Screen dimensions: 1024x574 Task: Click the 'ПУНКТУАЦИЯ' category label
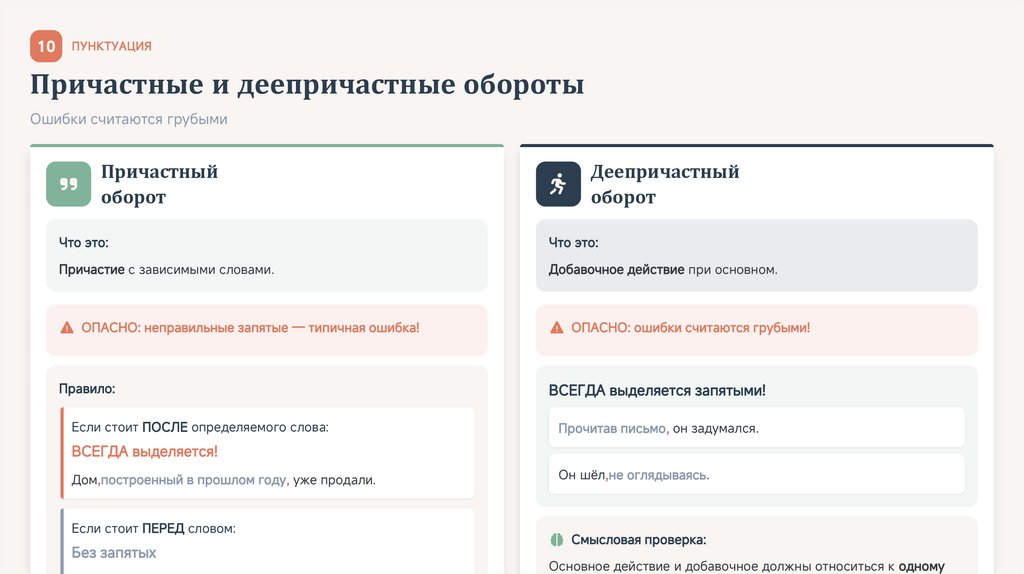(112, 46)
